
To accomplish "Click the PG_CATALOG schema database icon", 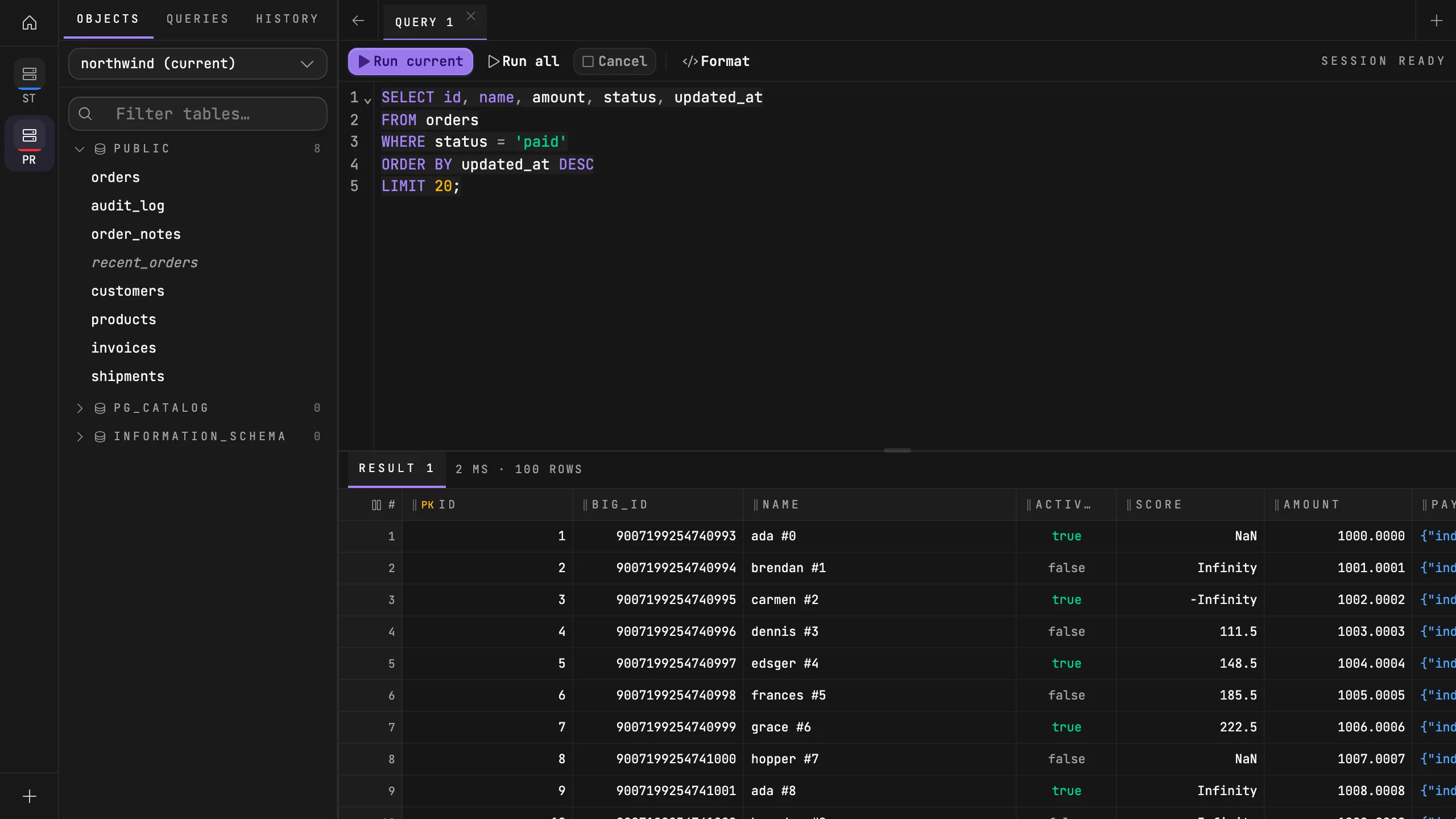I will (100, 408).
